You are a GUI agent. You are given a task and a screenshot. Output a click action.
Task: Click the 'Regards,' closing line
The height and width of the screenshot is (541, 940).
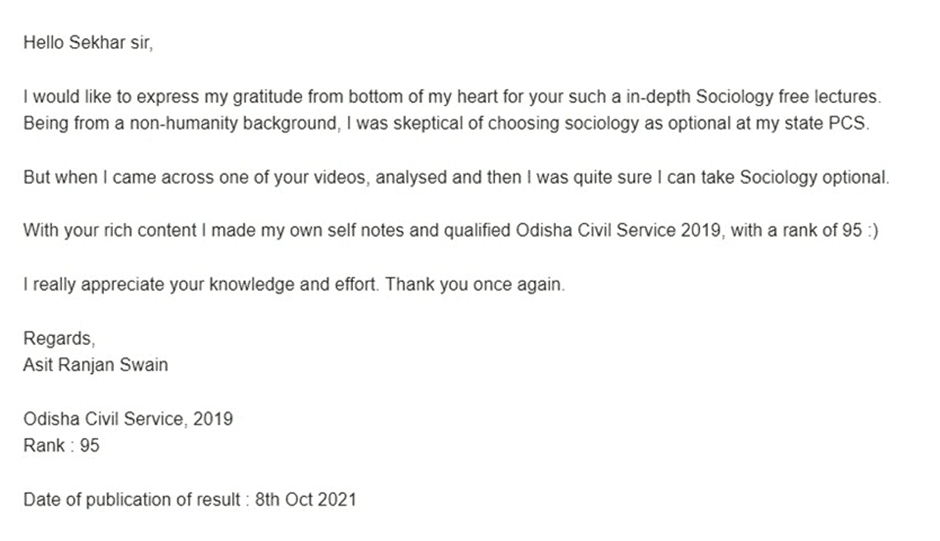(59, 339)
